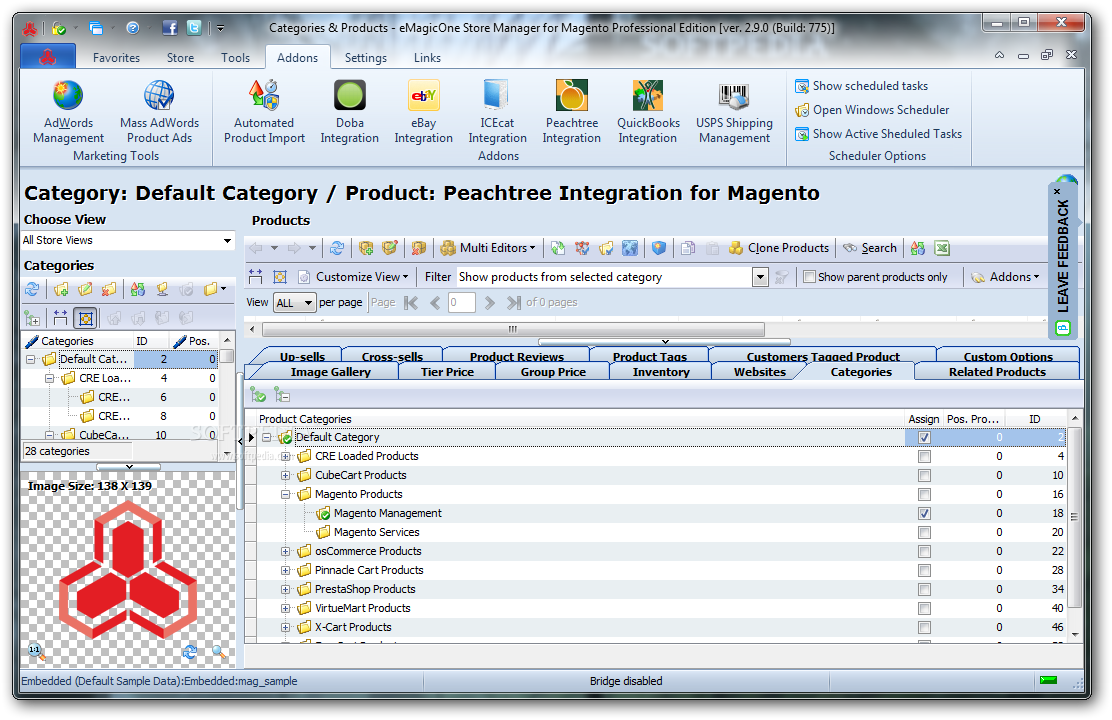The image size is (1112, 720).
Task: Open eBay Integration addon
Action: pos(423,112)
